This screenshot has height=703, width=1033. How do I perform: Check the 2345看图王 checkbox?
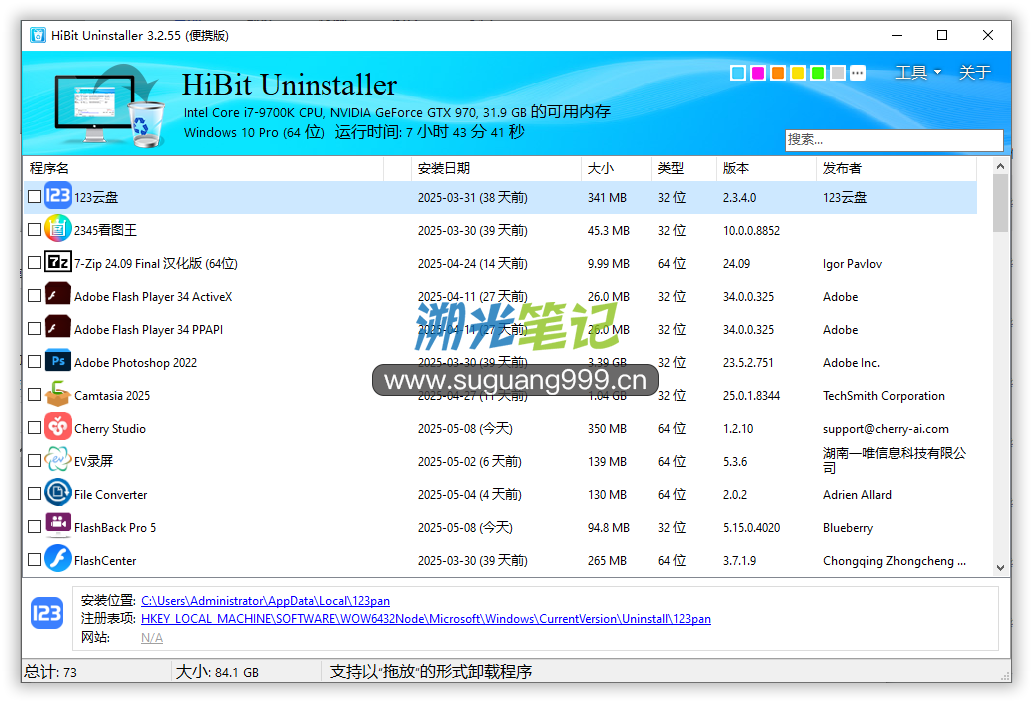[34, 229]
